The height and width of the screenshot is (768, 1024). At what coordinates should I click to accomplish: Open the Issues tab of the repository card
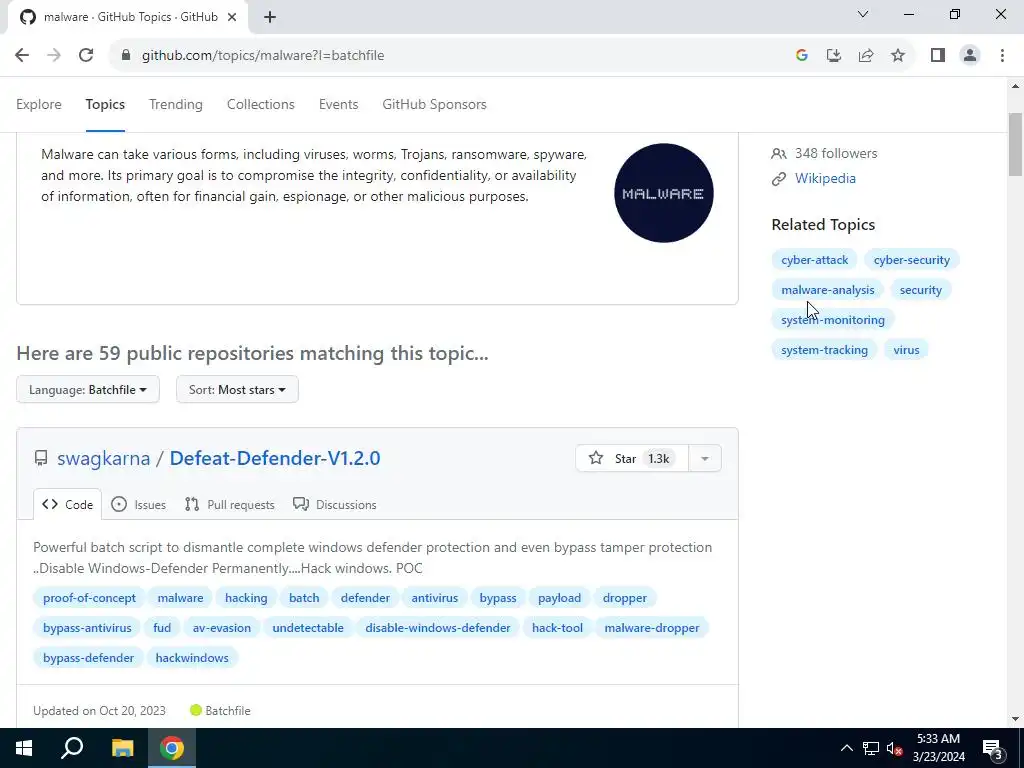pyautogui.click(x=138, y=505)
